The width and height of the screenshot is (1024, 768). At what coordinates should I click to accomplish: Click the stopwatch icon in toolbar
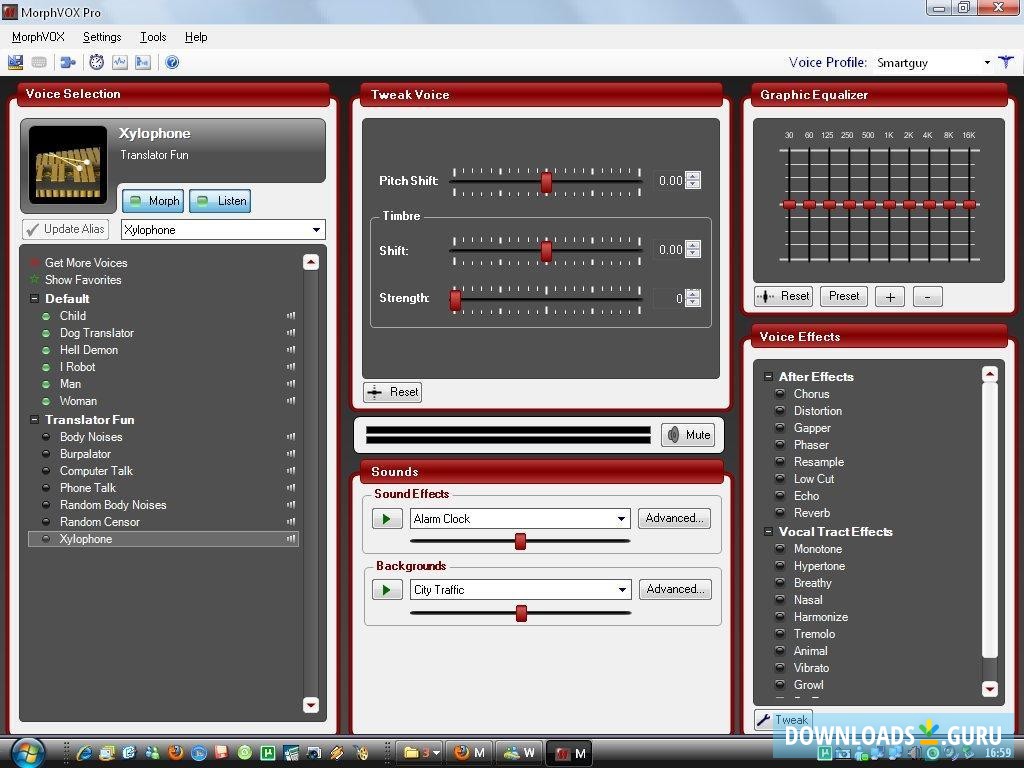(97, 62)
